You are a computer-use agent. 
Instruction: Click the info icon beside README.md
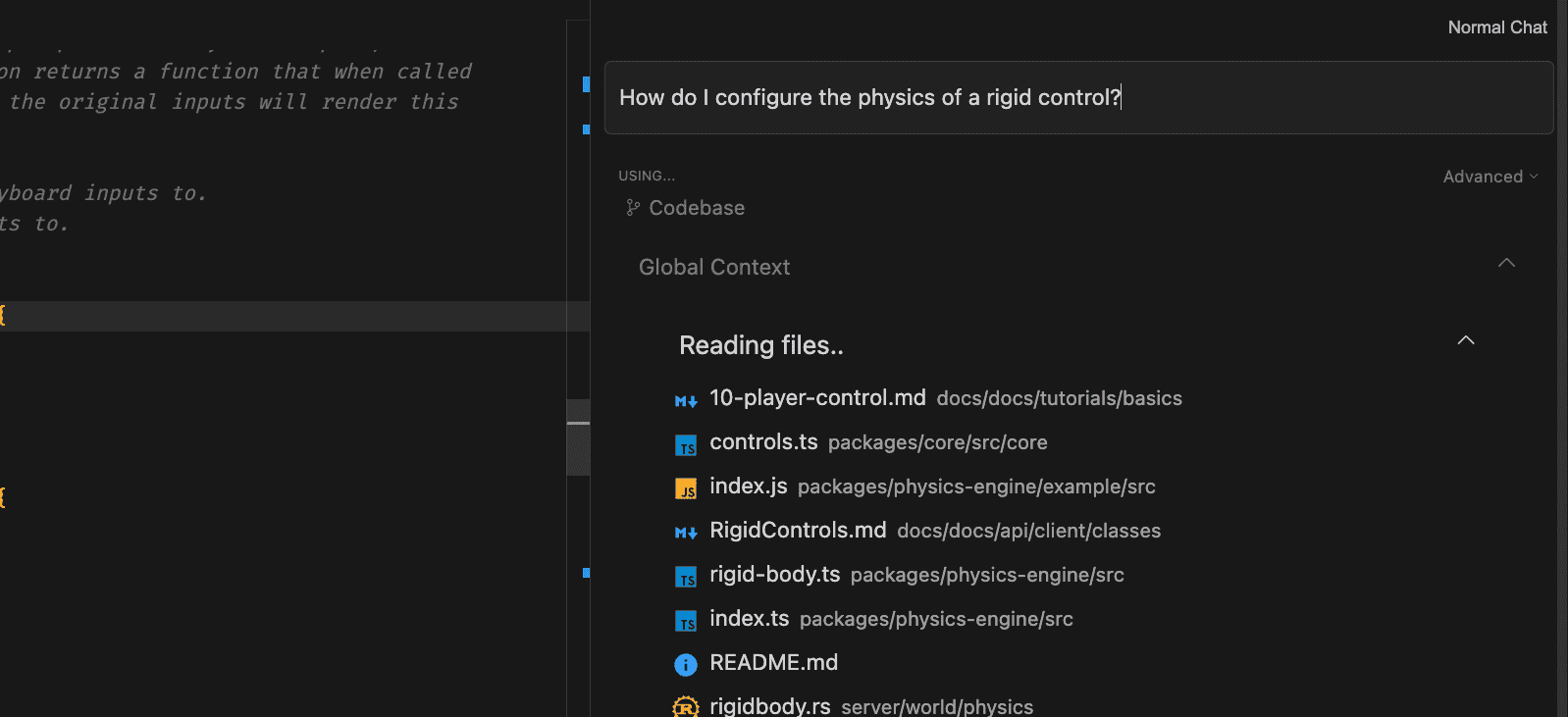click(686, 665)
